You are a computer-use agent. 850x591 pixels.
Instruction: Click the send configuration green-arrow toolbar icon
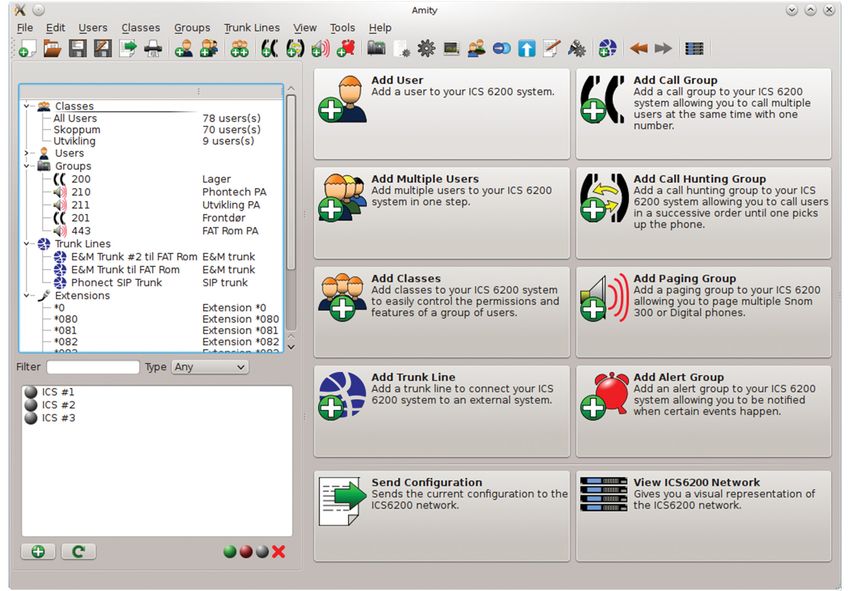point(128,49)
